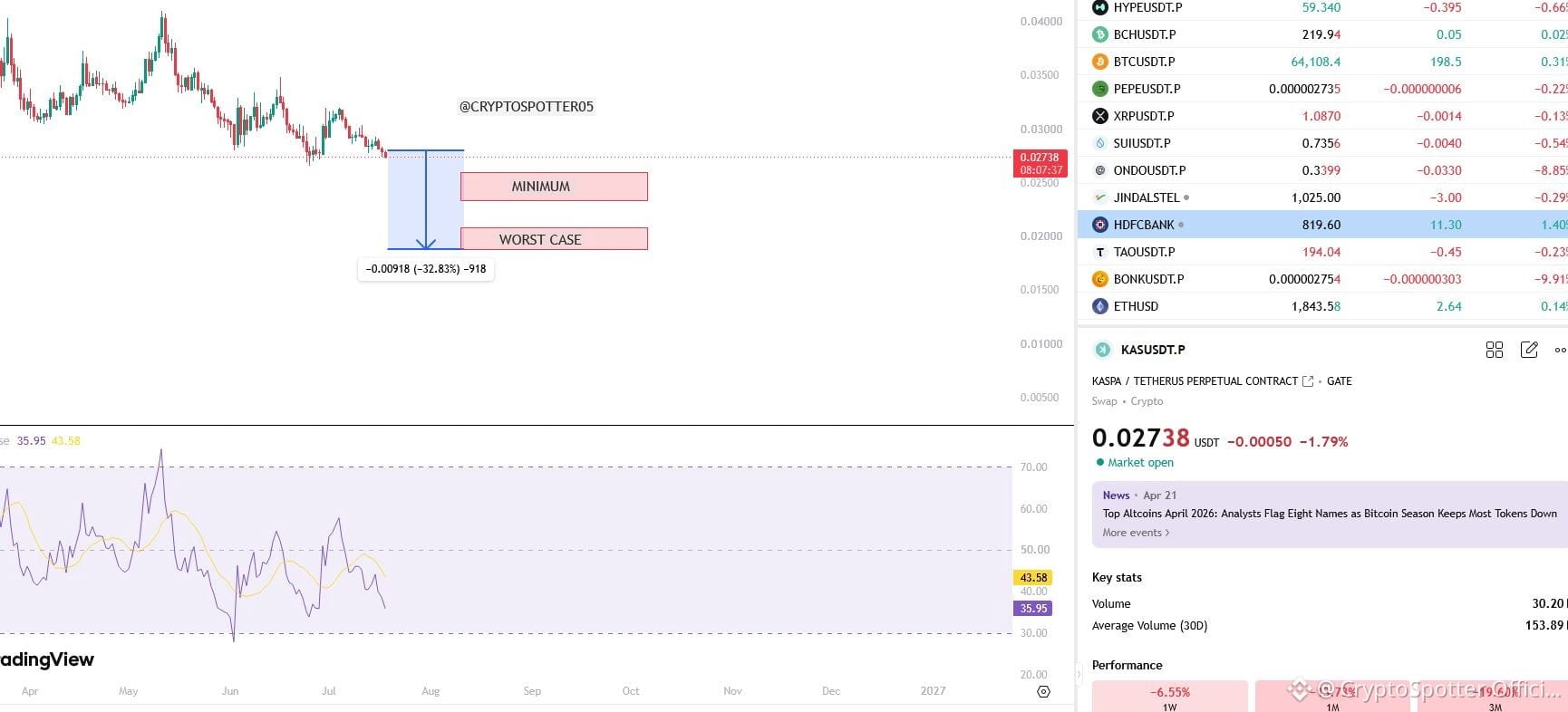
Task: Click the black XRPUSDT.P coin icon
Action: pyautogui.click(x=1100, y=116)
